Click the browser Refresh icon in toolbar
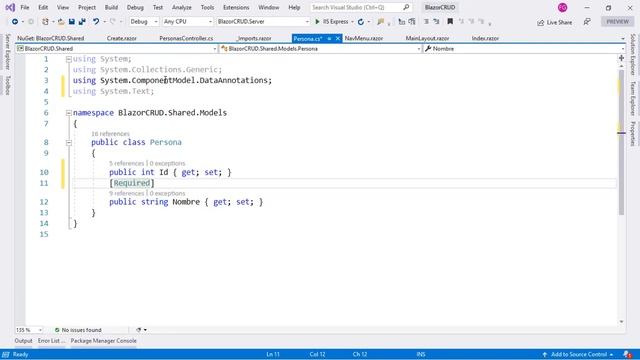 361,22
